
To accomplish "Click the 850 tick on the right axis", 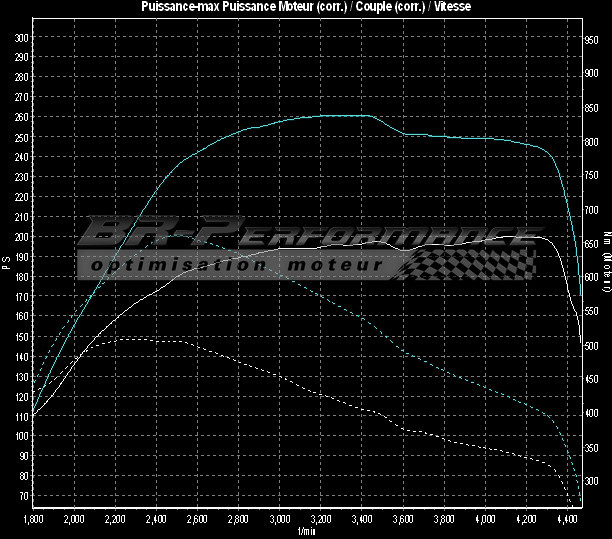I will 591,107.
